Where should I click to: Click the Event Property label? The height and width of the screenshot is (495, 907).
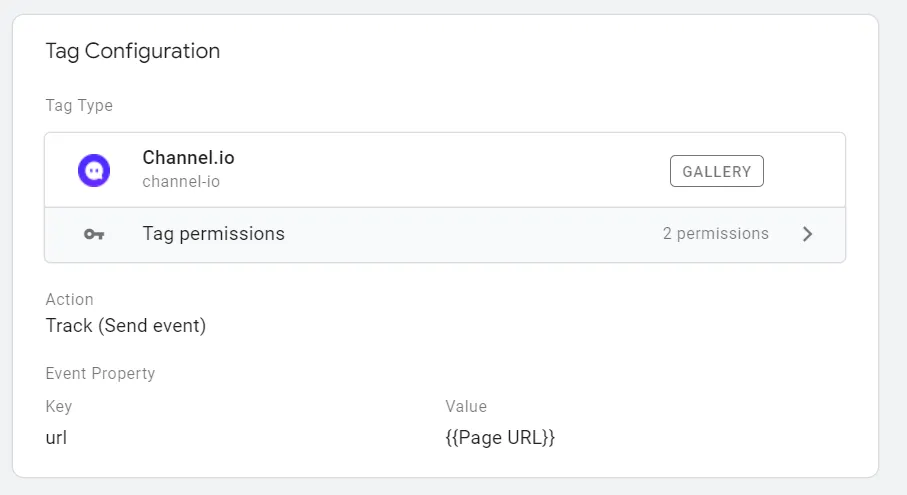[x=100, y=374]
